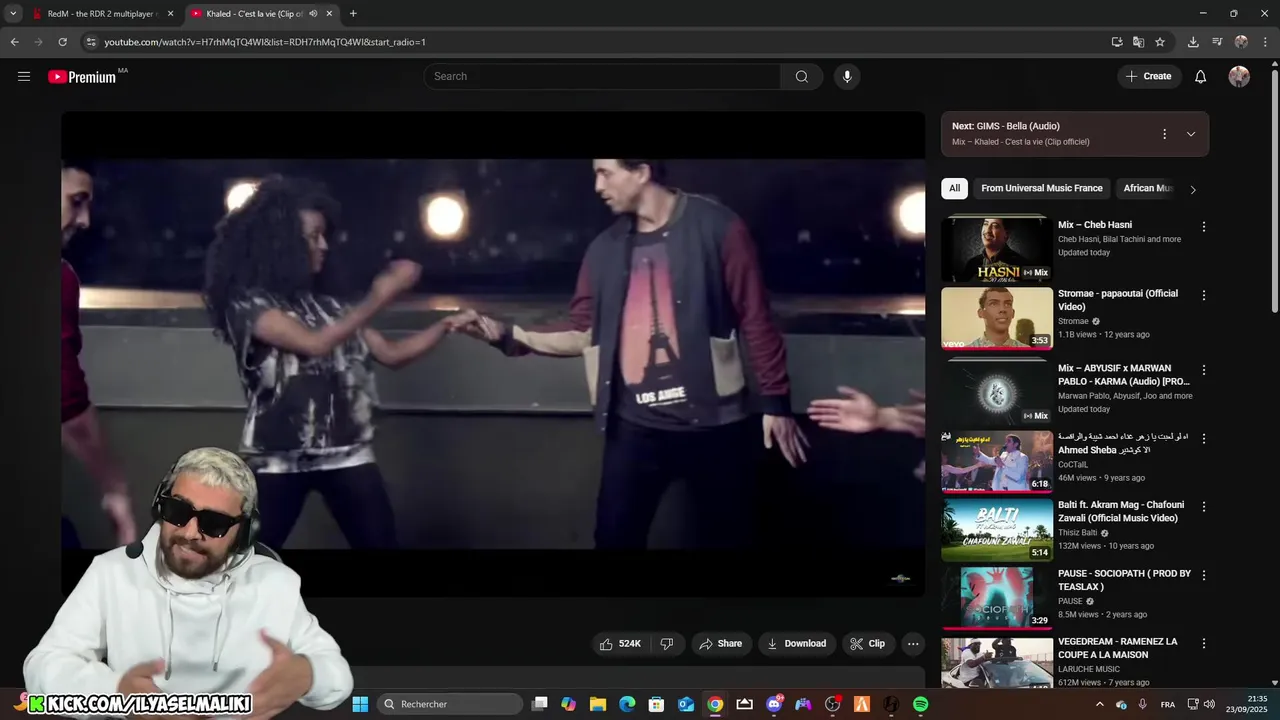Screen dimensions: 1280x720
Task: Open options for Balti Chafouni Zawali video
Action: 1204,507
